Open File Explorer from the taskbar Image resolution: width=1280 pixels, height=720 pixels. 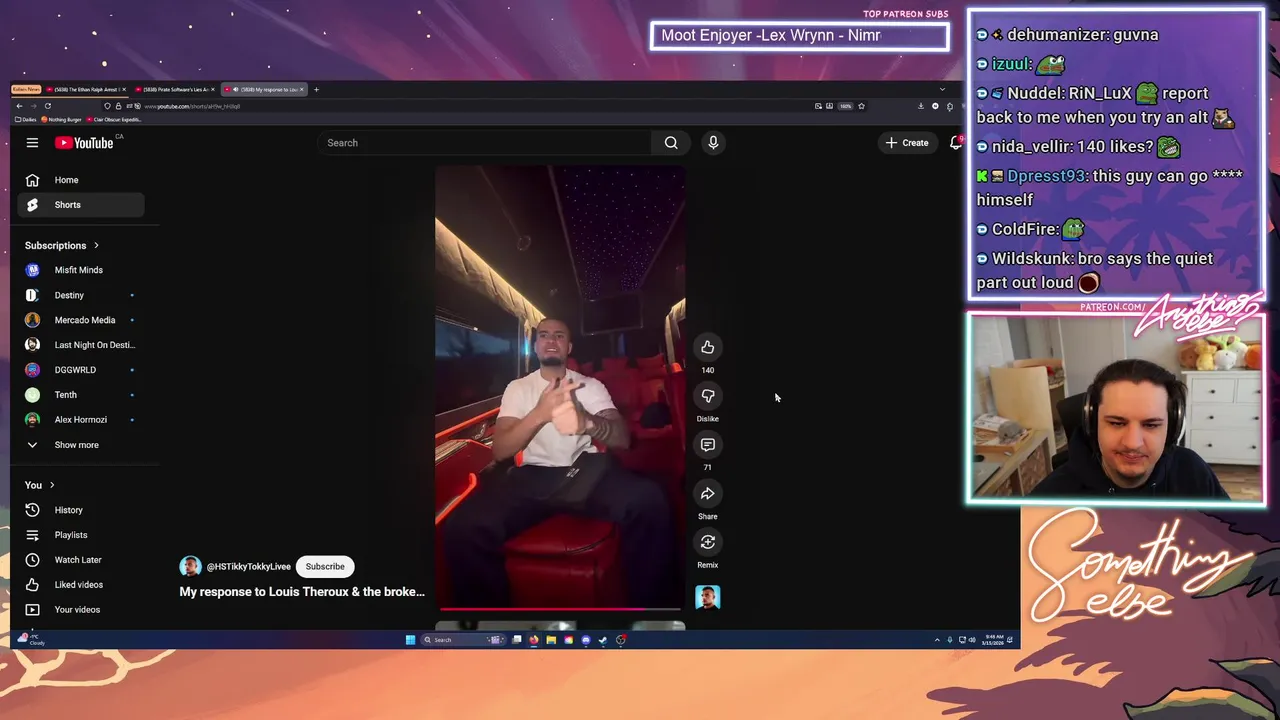click(551, 640)
